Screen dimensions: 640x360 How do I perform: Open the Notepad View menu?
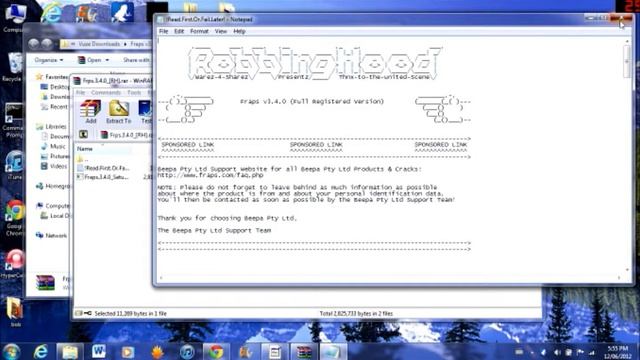(221, 31)
